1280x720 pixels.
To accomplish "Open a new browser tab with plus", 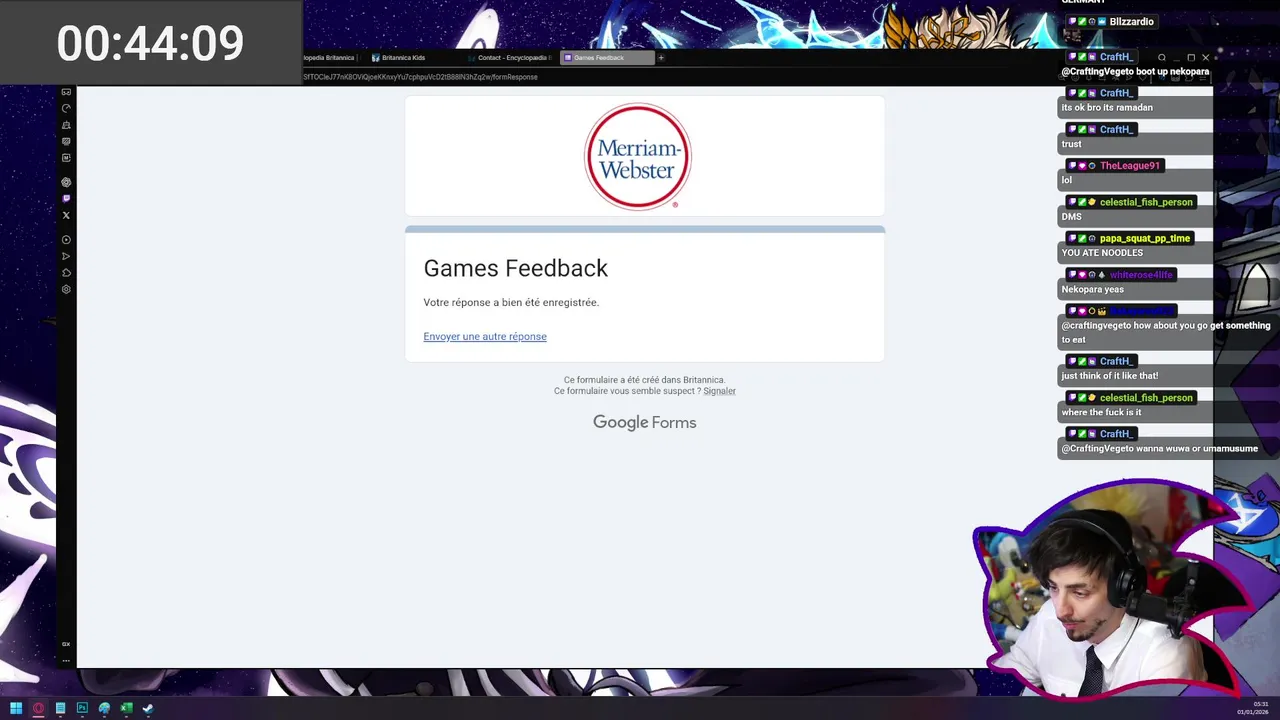I will point(660,58).
